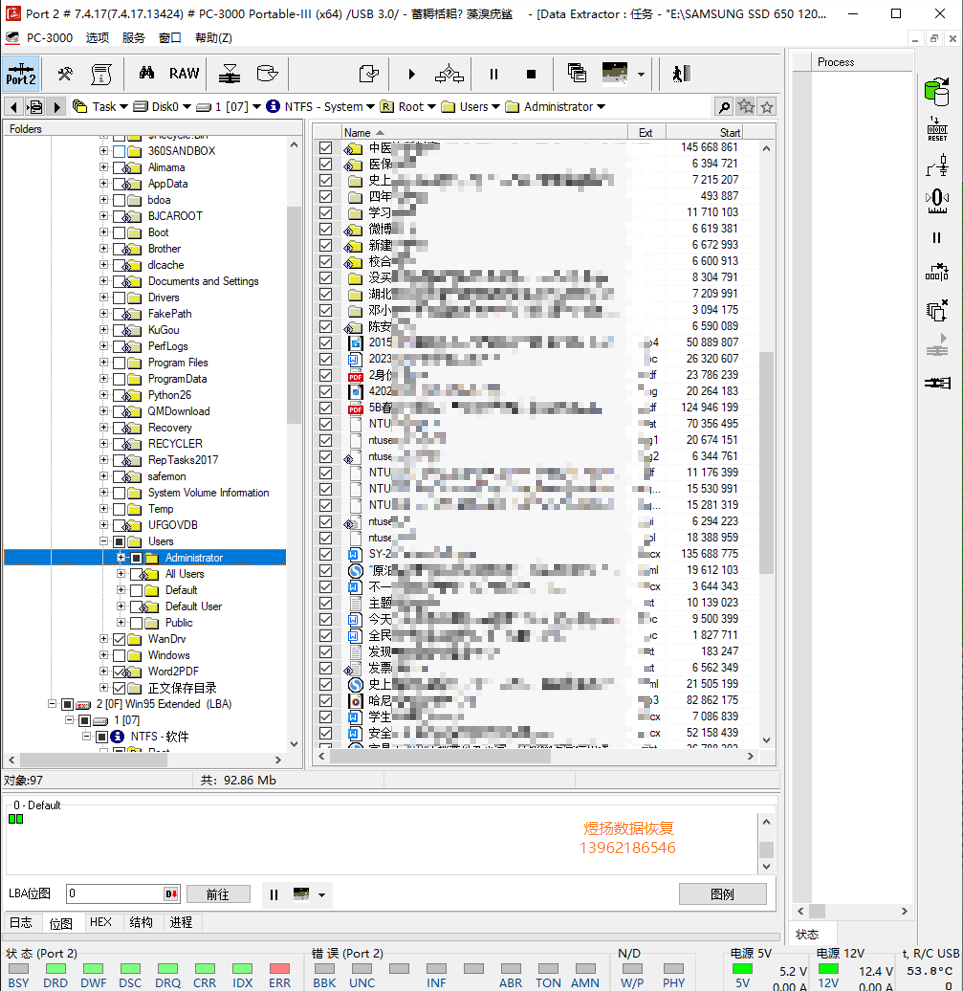Click the RESET icon in right sidebar
Viewport: 963px width, 991px height.
click(x=937, y=129)
